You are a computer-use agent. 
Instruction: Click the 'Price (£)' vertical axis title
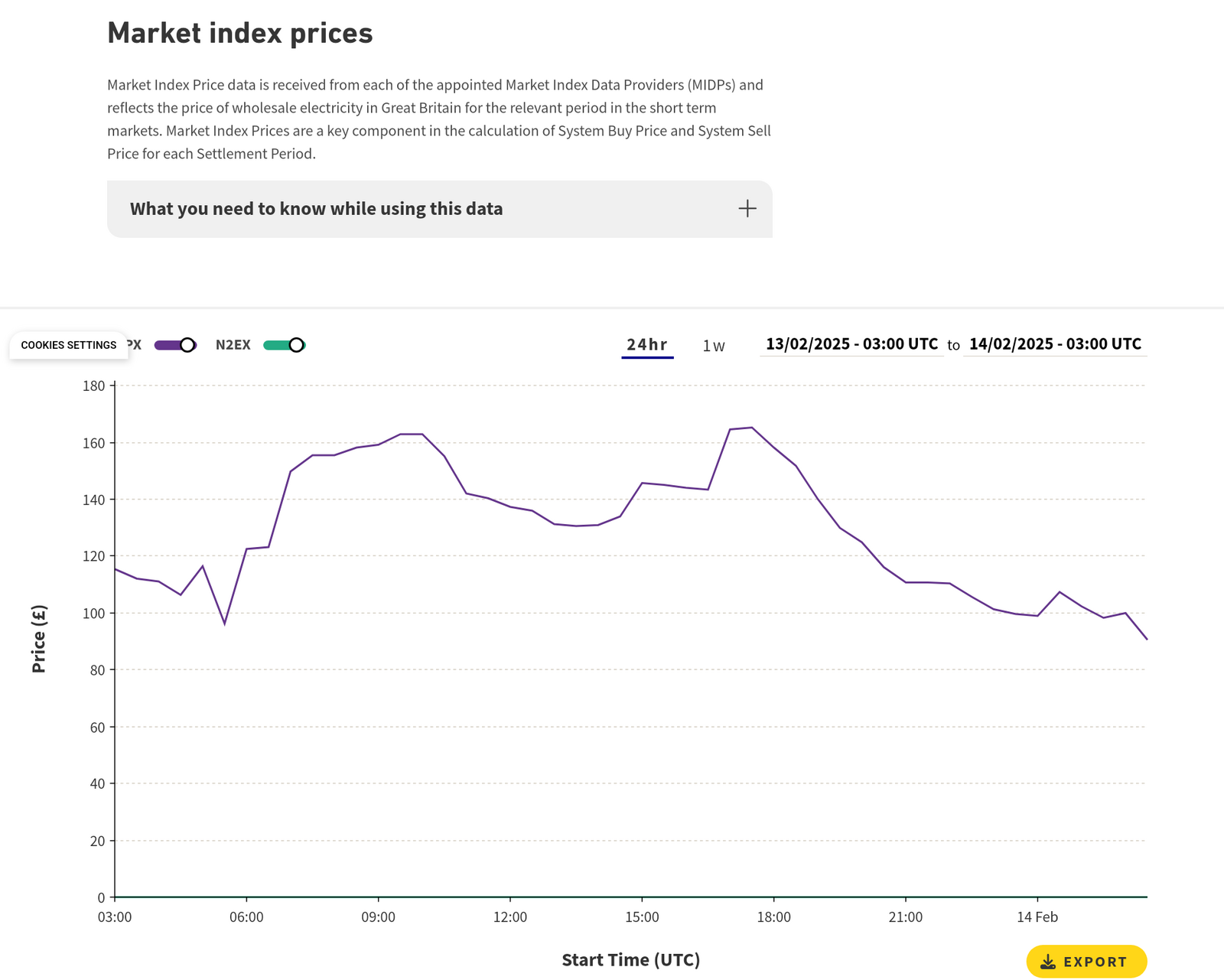point(39,639)
